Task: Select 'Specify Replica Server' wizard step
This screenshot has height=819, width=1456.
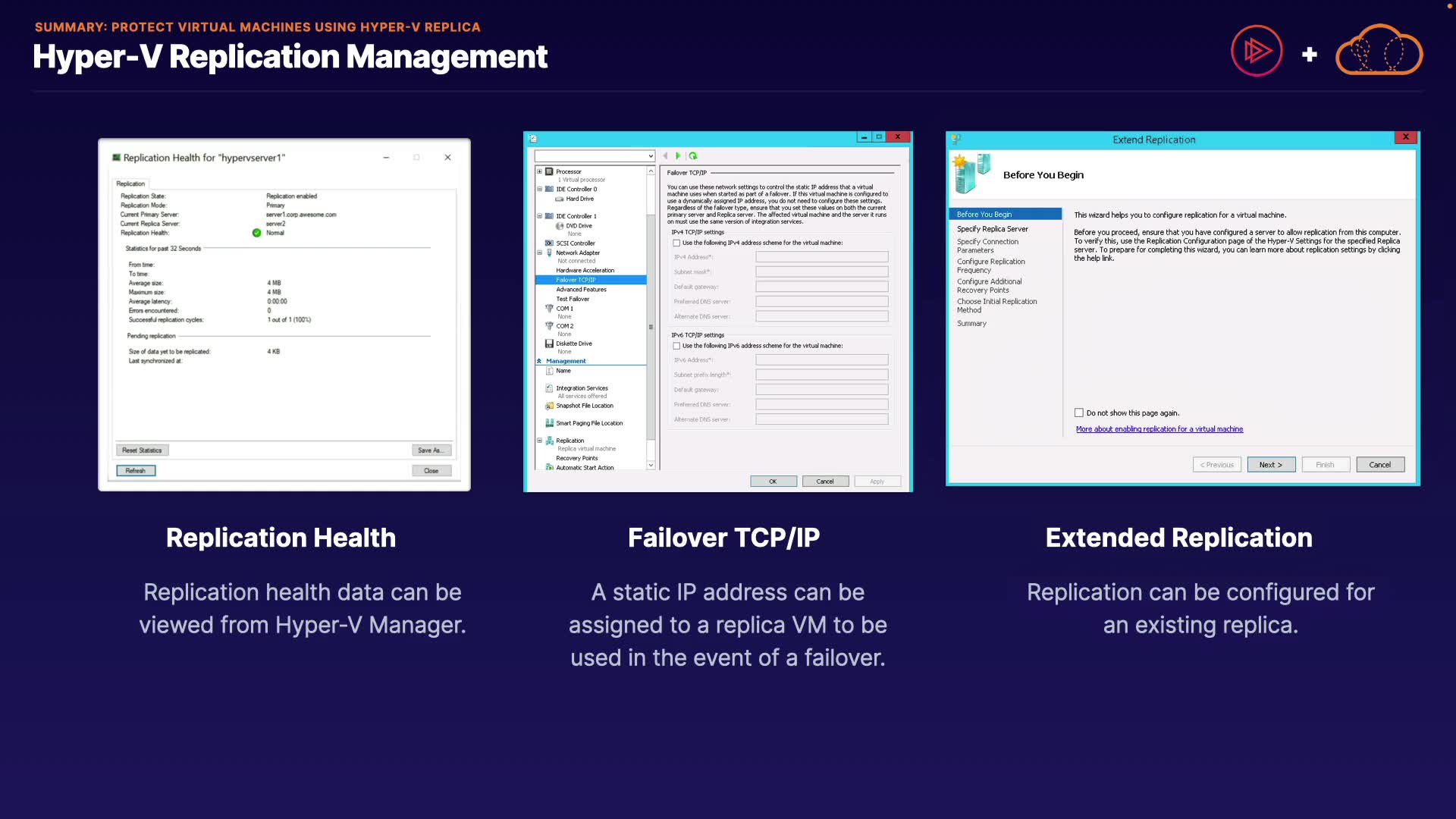Action: click(x=992, y=229)
